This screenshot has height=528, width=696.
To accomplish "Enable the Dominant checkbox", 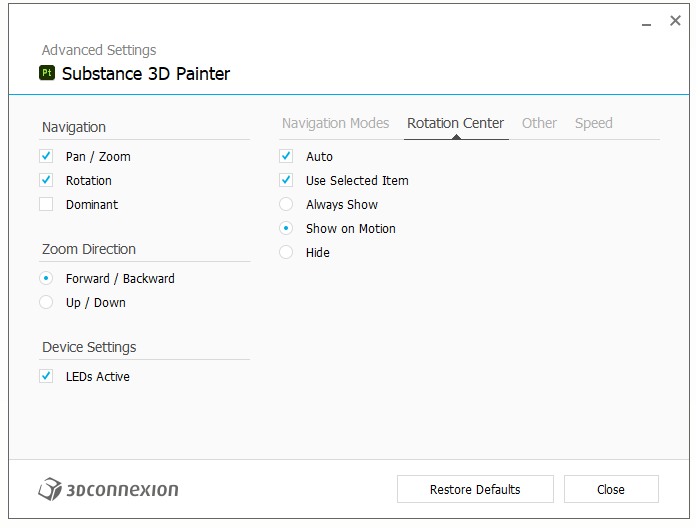I will click(46, 205).
